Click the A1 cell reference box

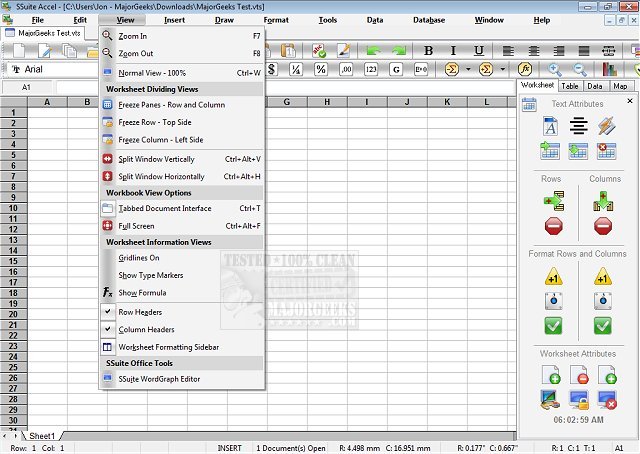[27, 87]
